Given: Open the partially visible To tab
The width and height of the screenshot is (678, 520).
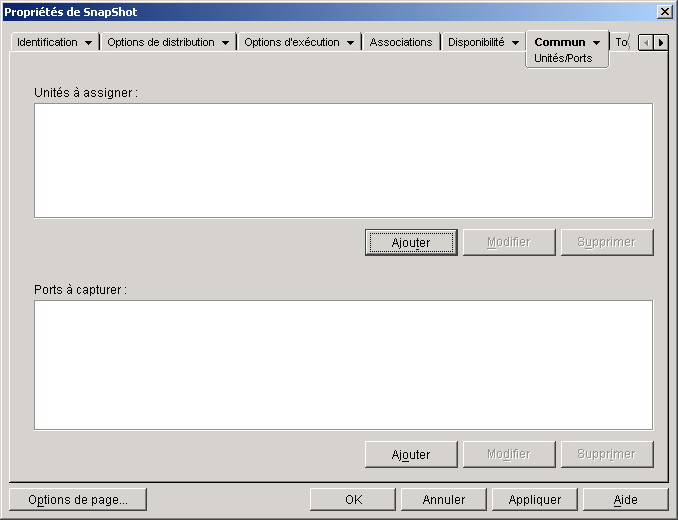Looking at the screenshot, I should [622, 42].
